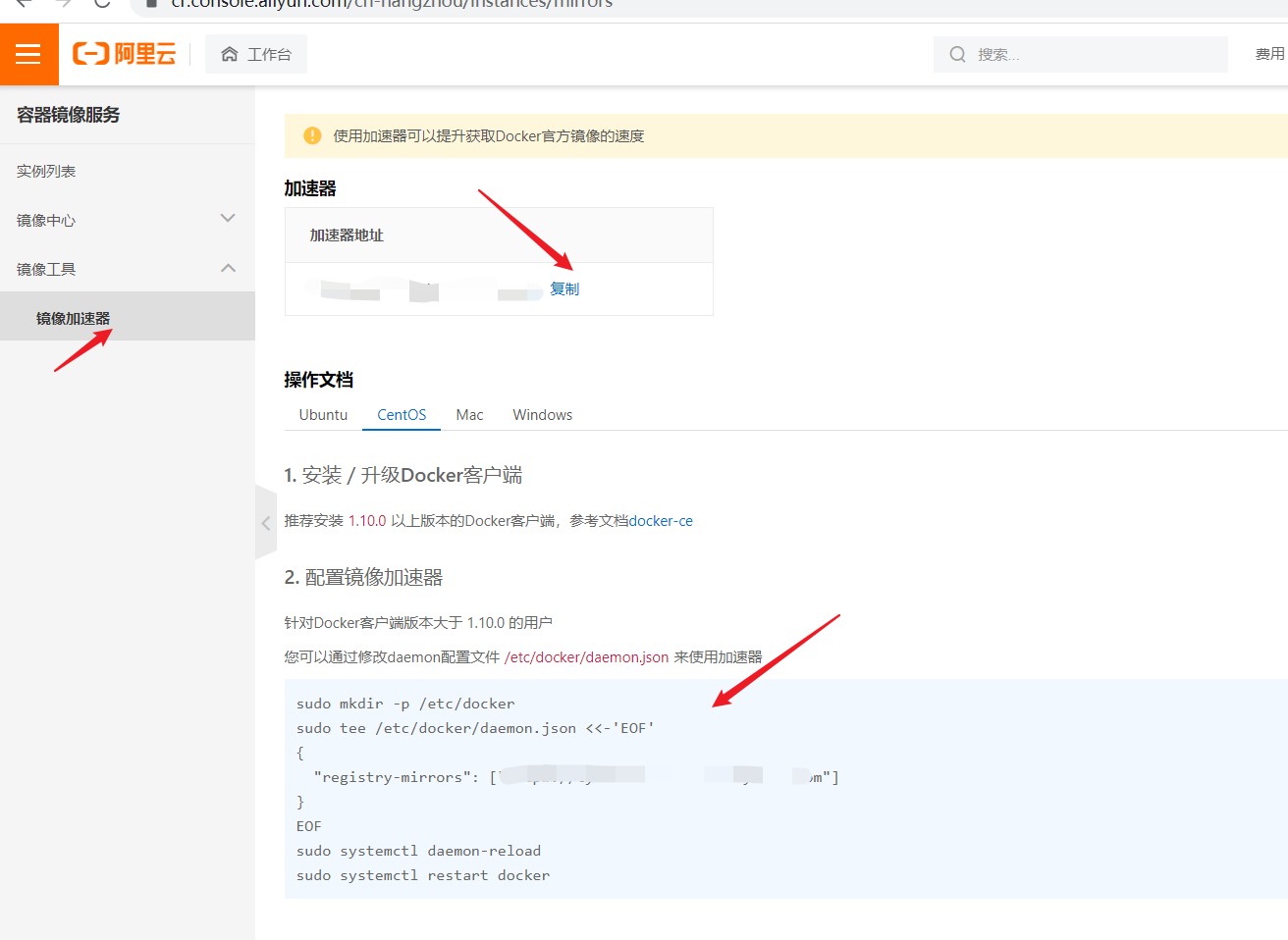1288x940 pixels.
Task: Click the yellow warning notice icon
Action: [312, 135]
